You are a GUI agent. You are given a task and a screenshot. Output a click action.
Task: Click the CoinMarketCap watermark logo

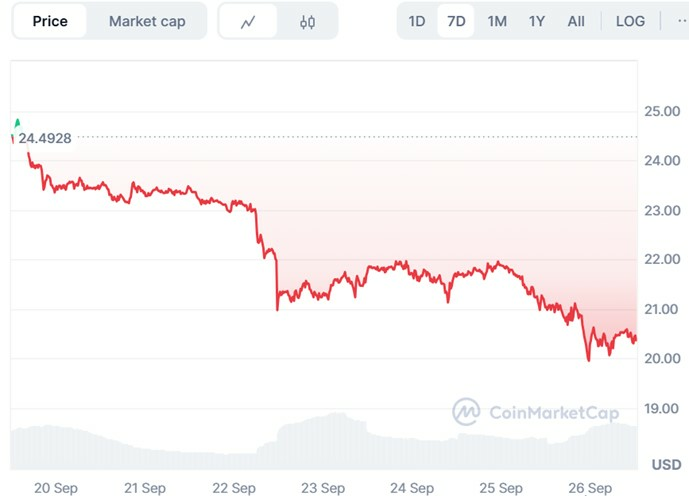(536, 411)
